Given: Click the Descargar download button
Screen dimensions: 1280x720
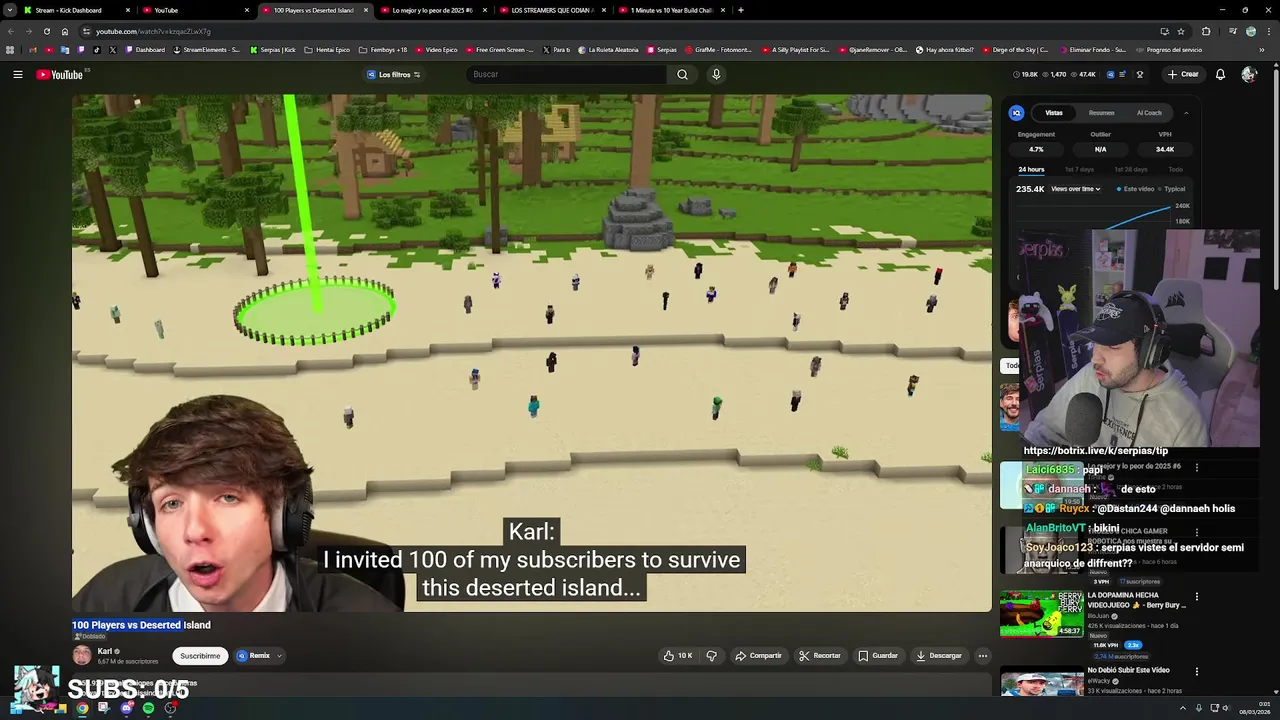Looking at the screenshot, I should (938, 656).
